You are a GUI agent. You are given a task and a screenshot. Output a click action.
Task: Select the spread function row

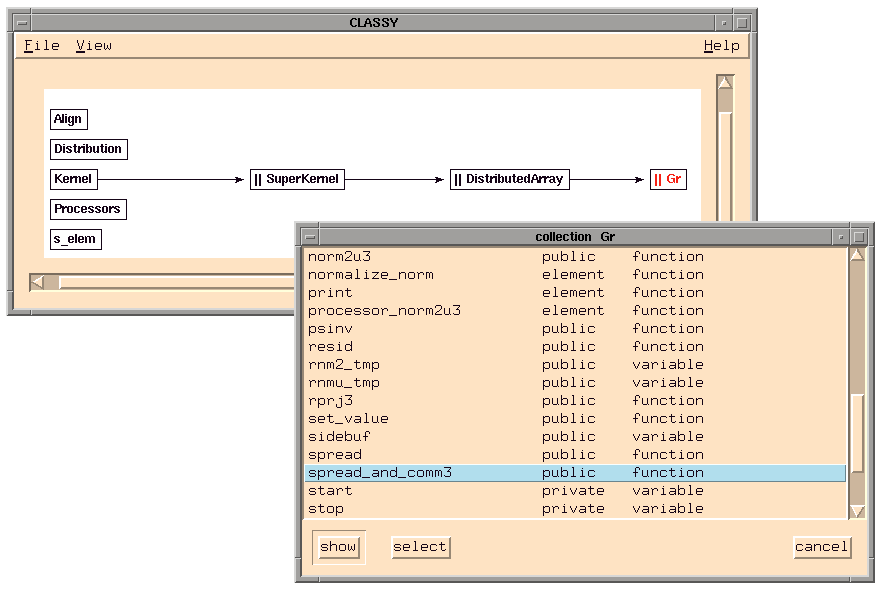pyautogui.click(x=575, y=456)
